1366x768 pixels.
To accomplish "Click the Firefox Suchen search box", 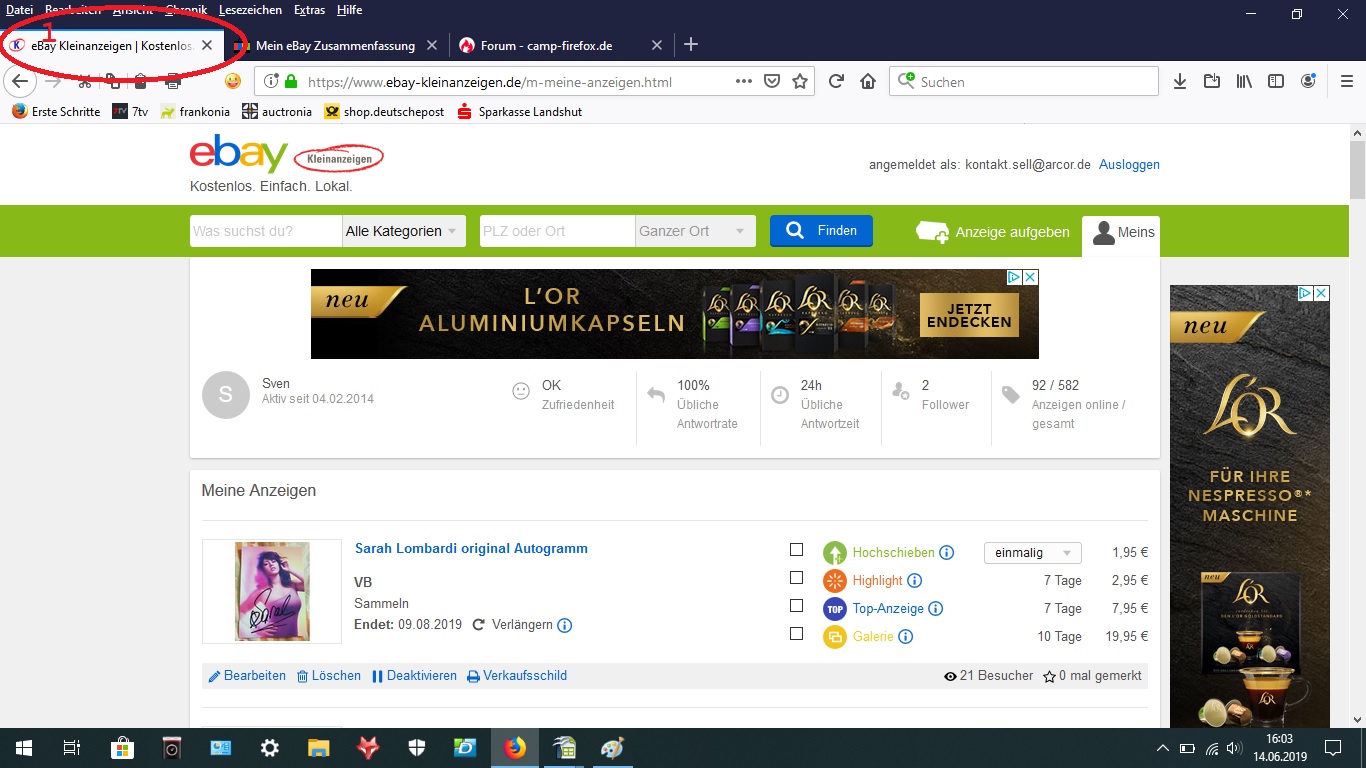I will (1024, 81).
